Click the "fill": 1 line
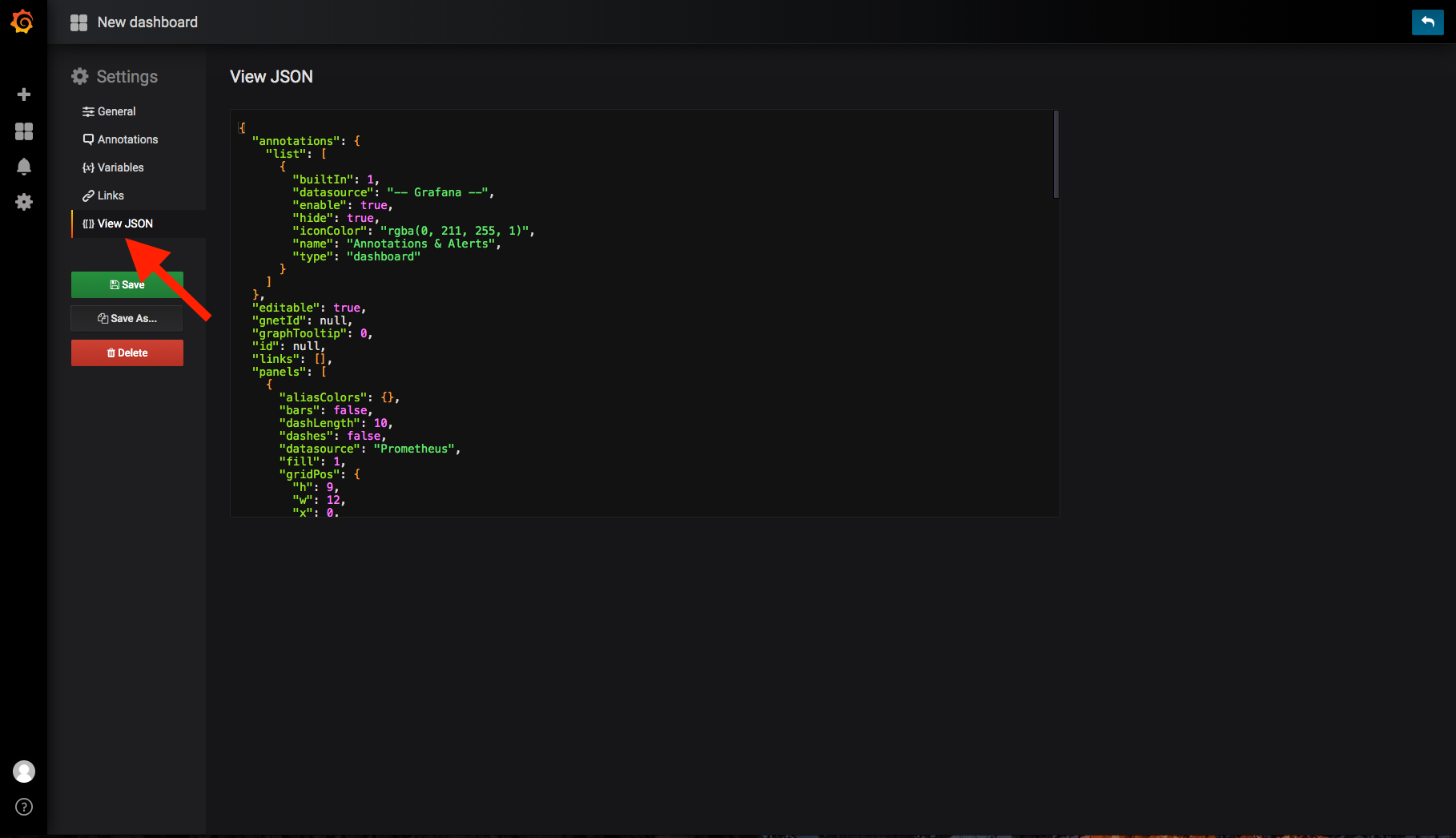 [x=312, y=461]
